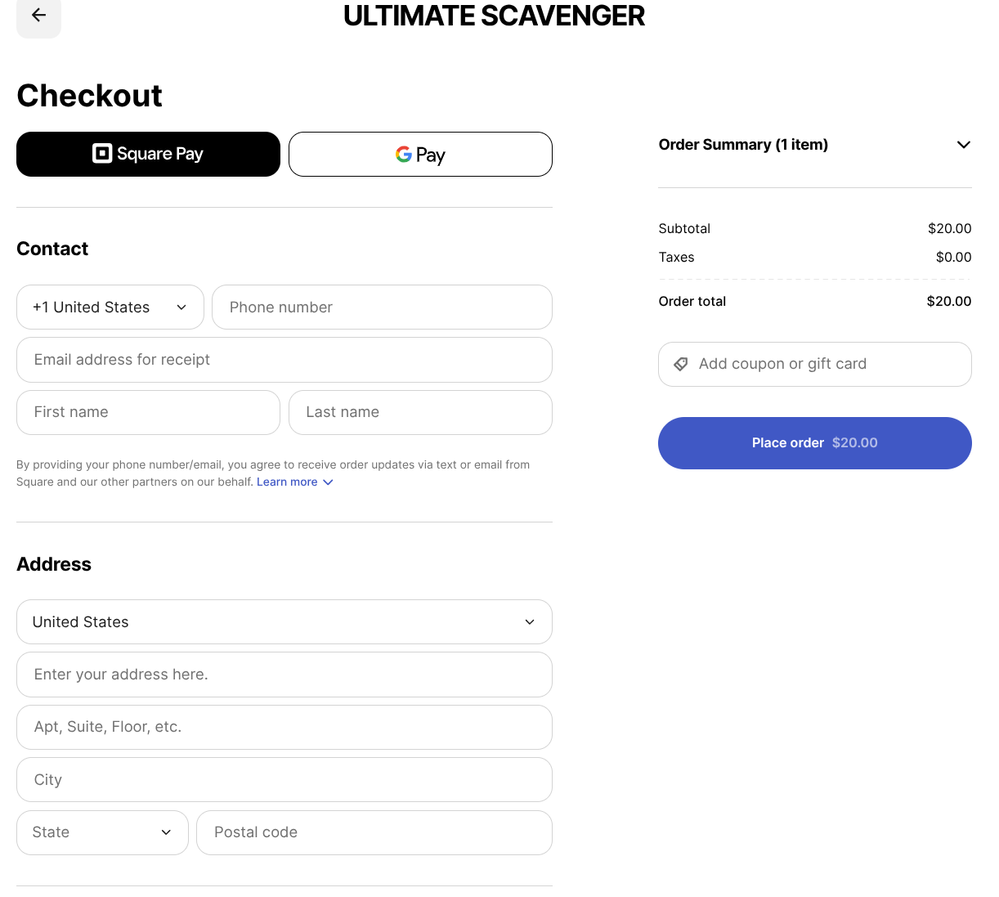Click the Enter your address field
The image size is (999, 897).
pos(284,675)
